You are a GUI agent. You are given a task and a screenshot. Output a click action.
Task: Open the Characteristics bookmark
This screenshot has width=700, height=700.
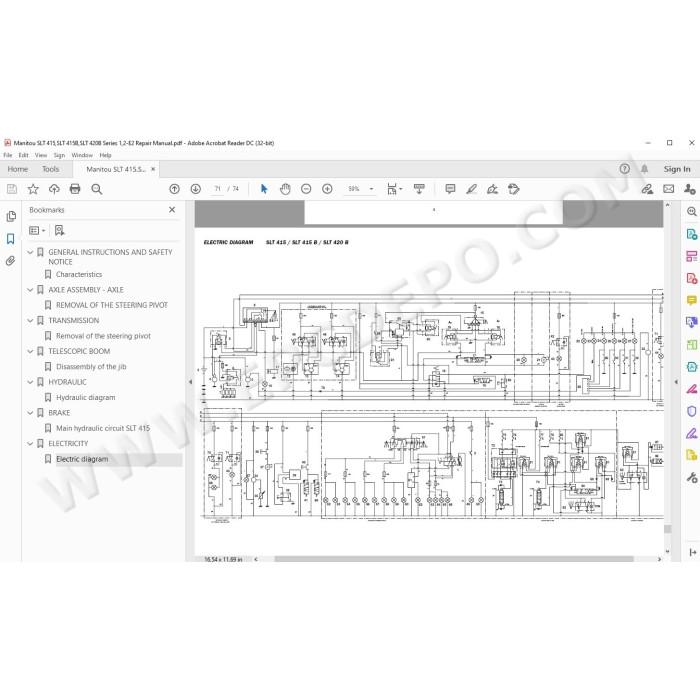pos(79,275)
